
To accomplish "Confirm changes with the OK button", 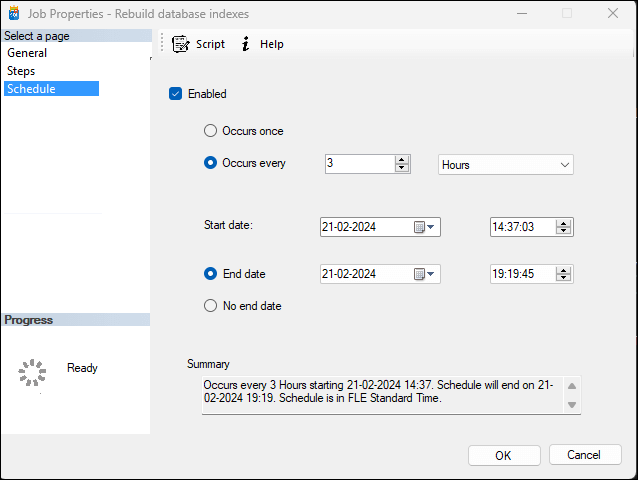I will pos(503,455).
